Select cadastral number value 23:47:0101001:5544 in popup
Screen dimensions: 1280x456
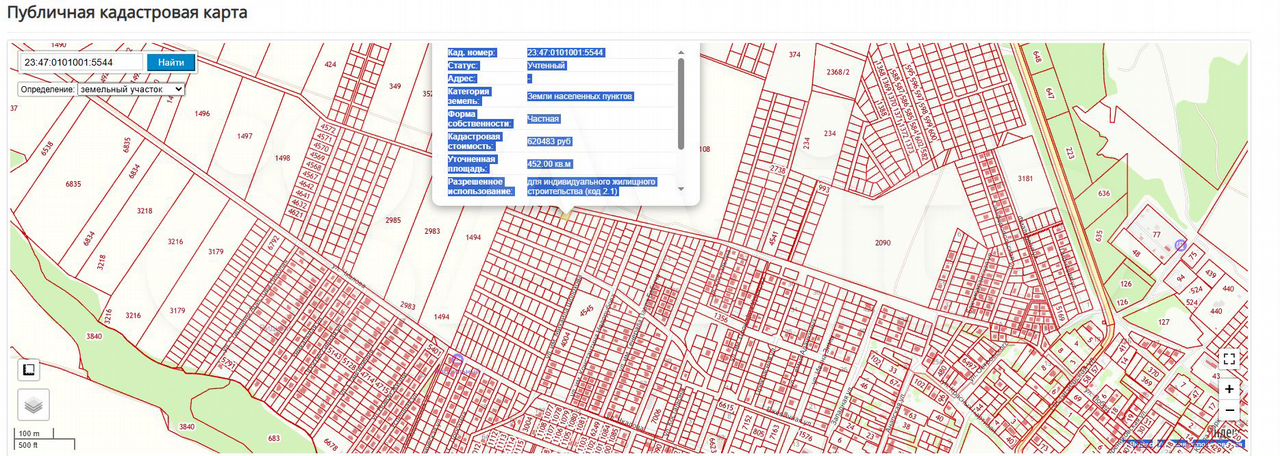566,53
